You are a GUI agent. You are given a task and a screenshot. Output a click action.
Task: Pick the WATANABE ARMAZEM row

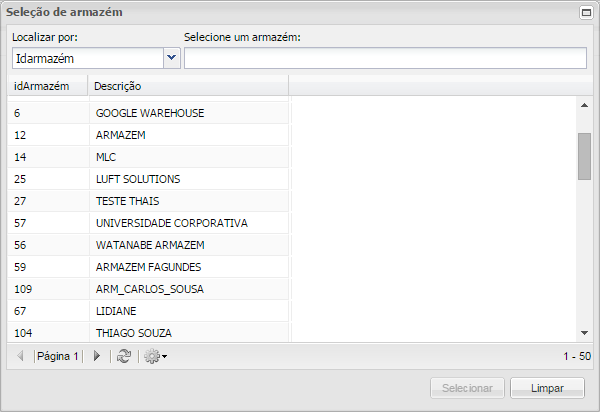coord(150,245)
